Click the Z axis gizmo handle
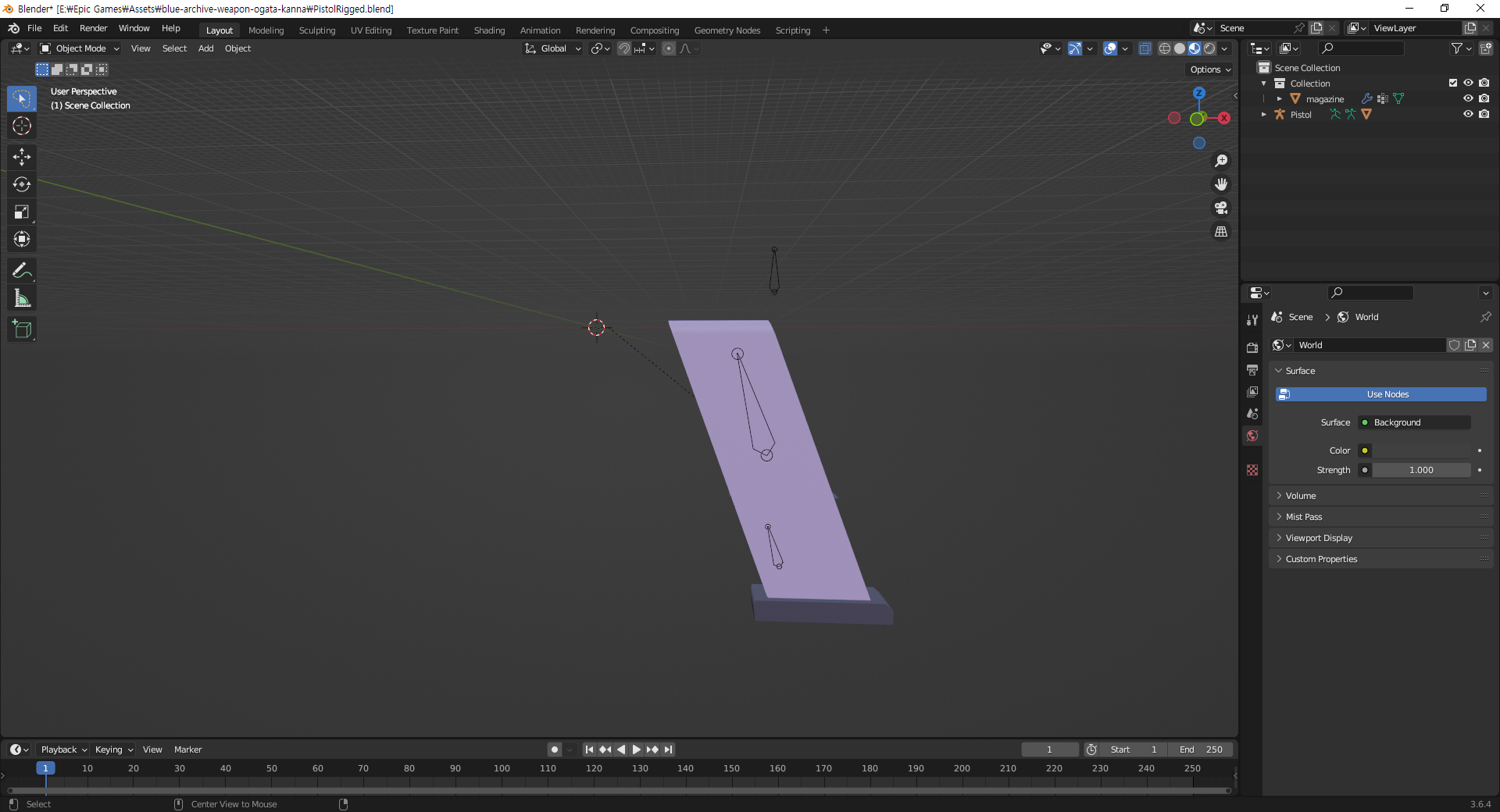This screenshot has width=1500, height=812. coord(1198,93)
